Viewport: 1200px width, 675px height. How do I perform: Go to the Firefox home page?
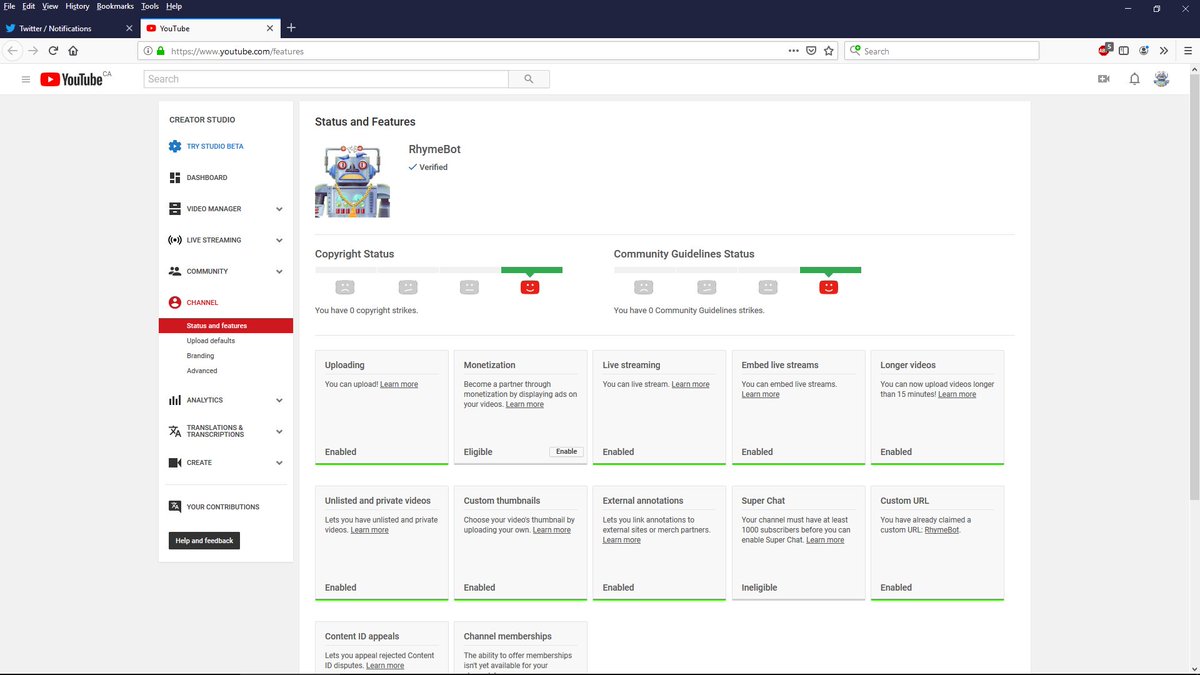point(73,51)
